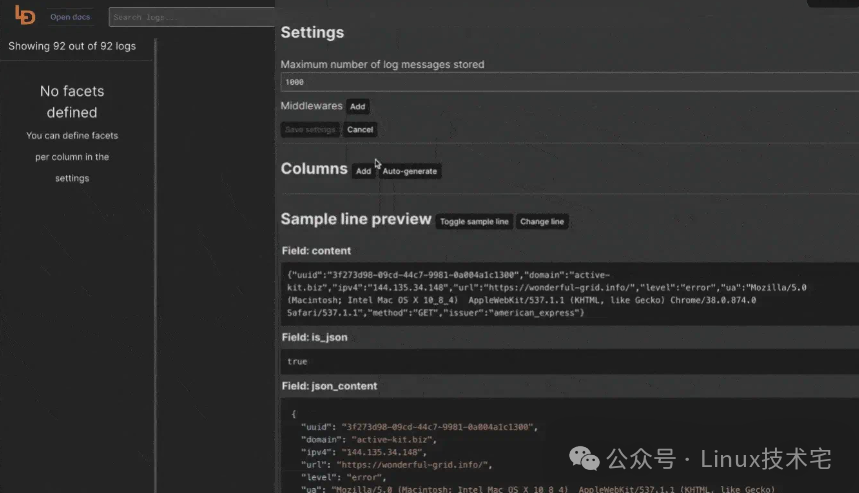Click the Showing 92 out of 92 logs counter
The height and width of the screenshot is (493, 859).
(72, 46)
